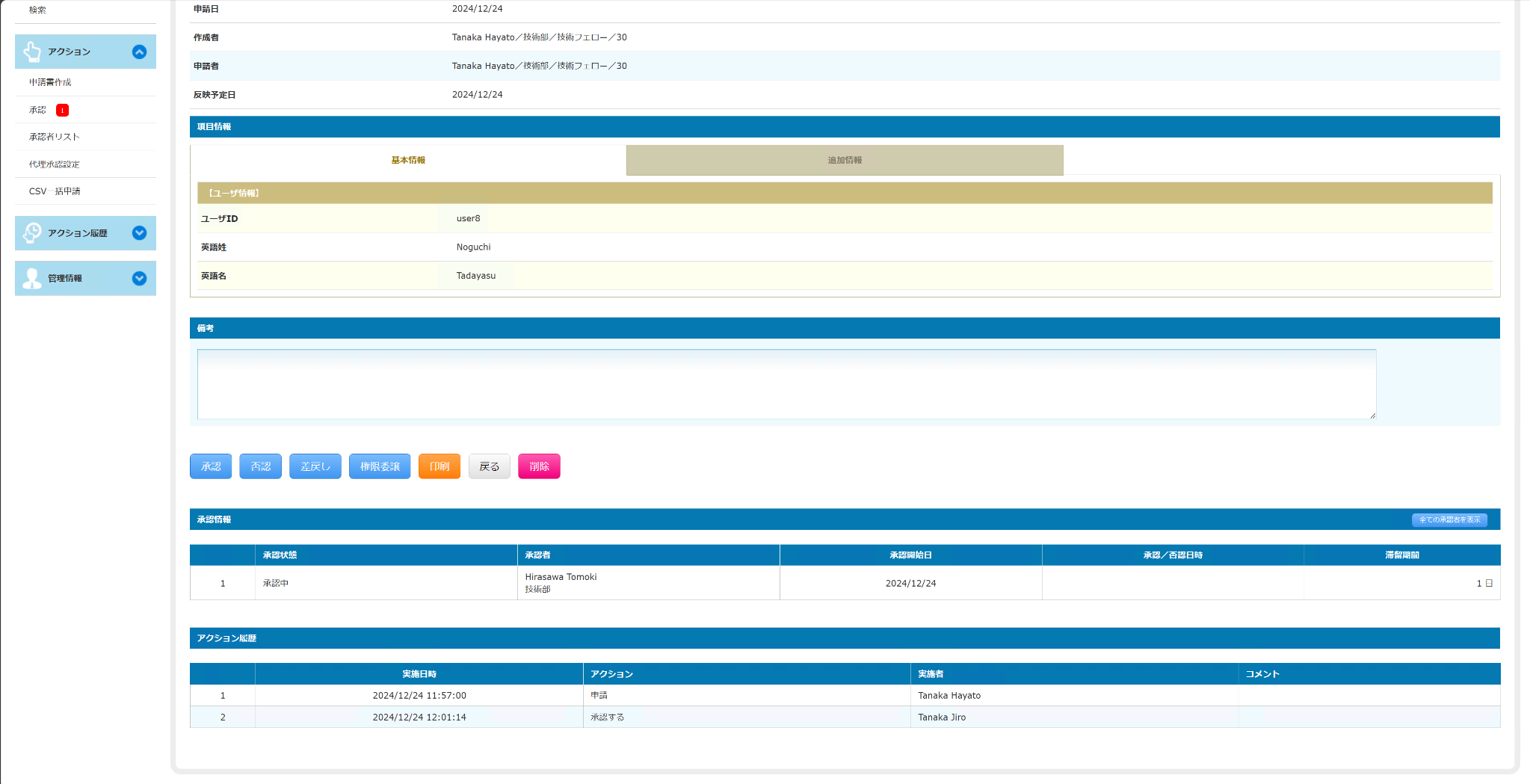Screen dimensions: 1530x784
Task: Open CSV一括申請 in the sidebar
Action: pyautogui.click(x=55, y=191)
